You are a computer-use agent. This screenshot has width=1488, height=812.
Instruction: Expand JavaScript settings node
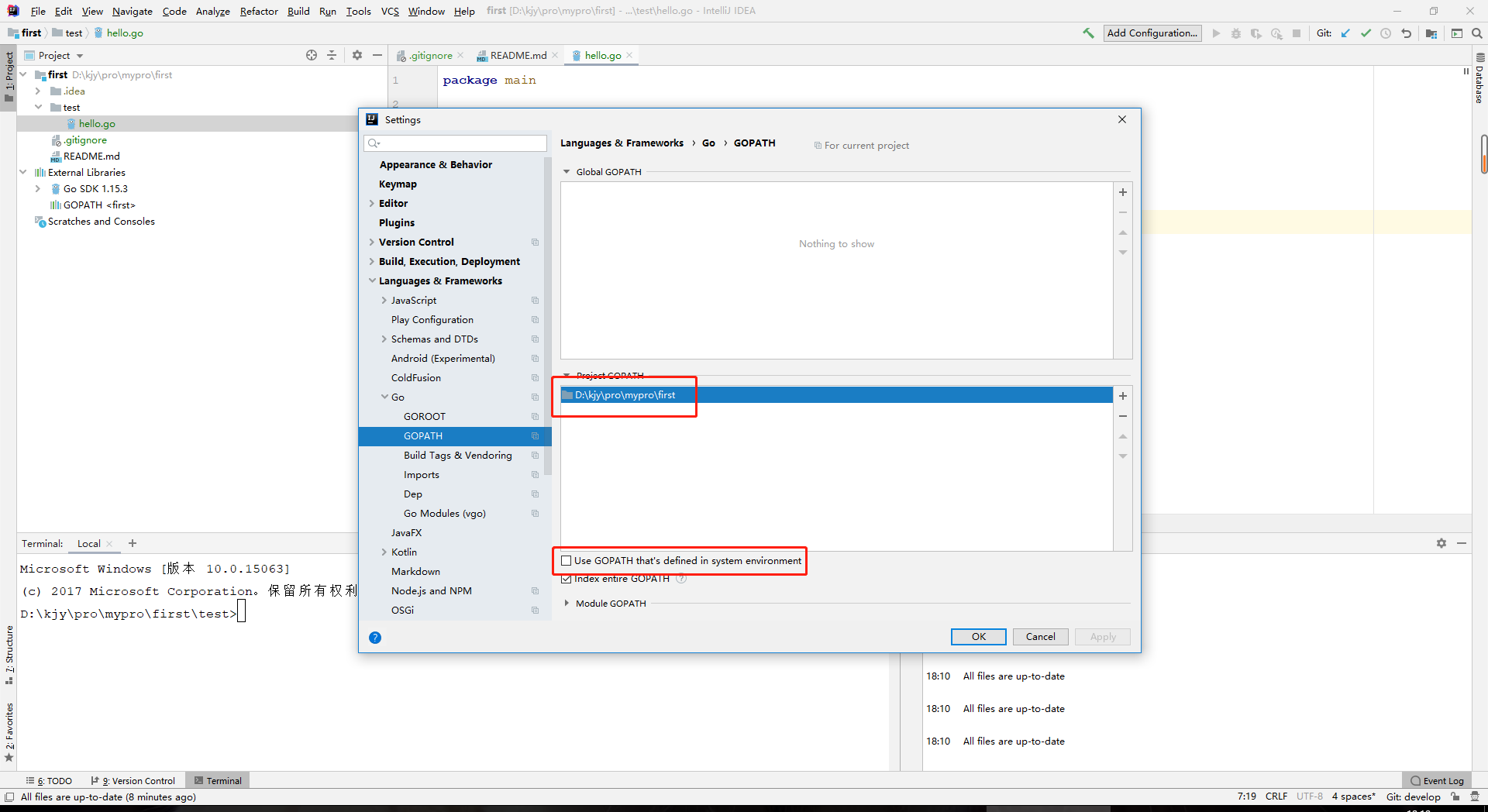click(384, 300)
